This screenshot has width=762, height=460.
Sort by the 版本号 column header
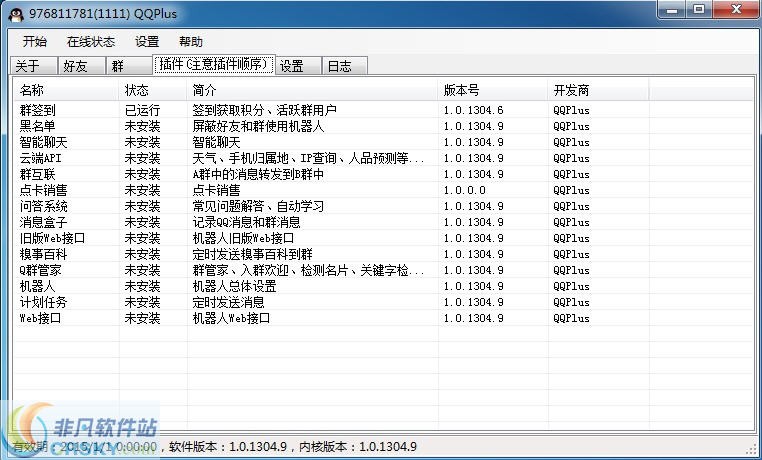[x=493, y=90]
